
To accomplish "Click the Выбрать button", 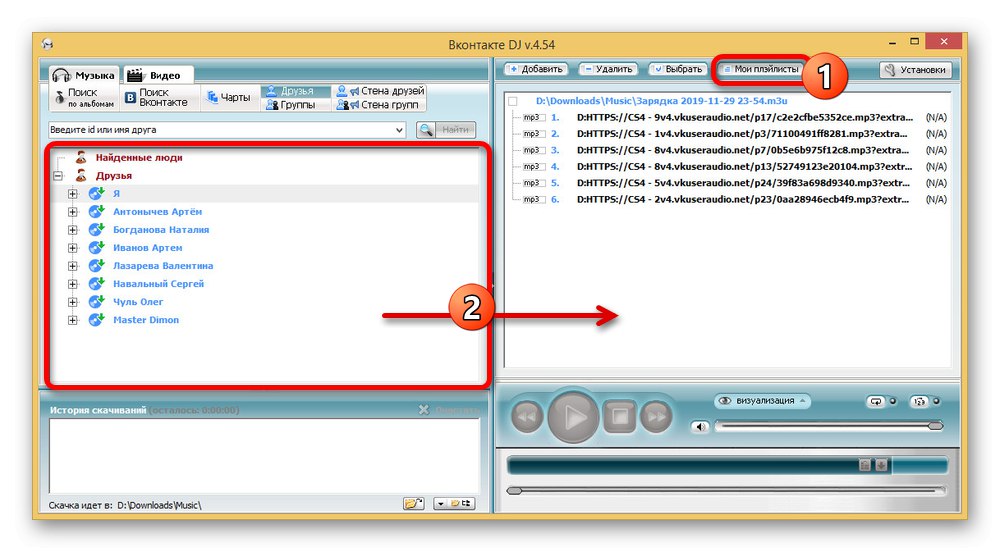I will (x=678, y=69).
